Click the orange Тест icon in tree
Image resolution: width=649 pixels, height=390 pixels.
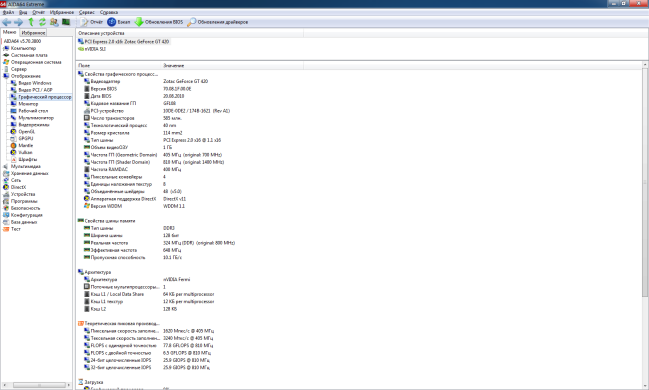click(x=6, y=229)
